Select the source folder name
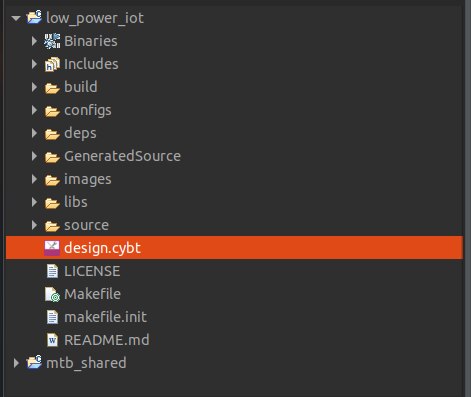This screenshot has height=397, width=471. 86,226
